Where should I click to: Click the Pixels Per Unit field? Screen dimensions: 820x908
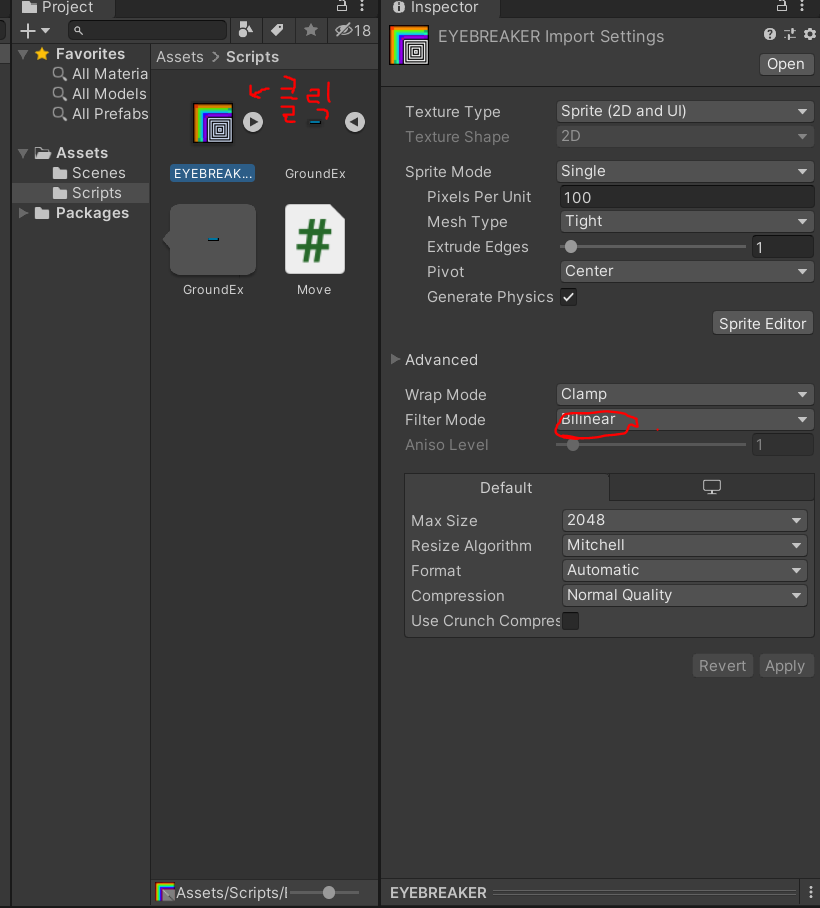click(x=686, y=197)
